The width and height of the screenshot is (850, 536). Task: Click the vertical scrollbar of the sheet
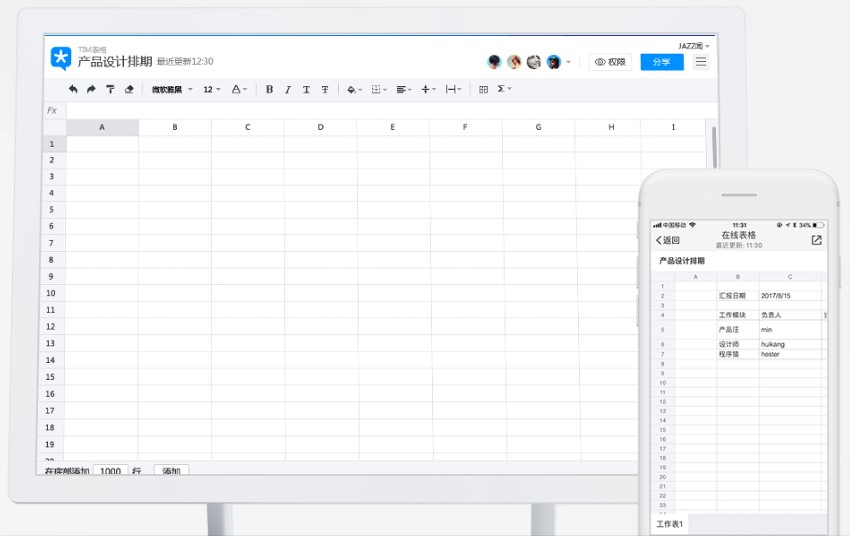pos(714,147)
